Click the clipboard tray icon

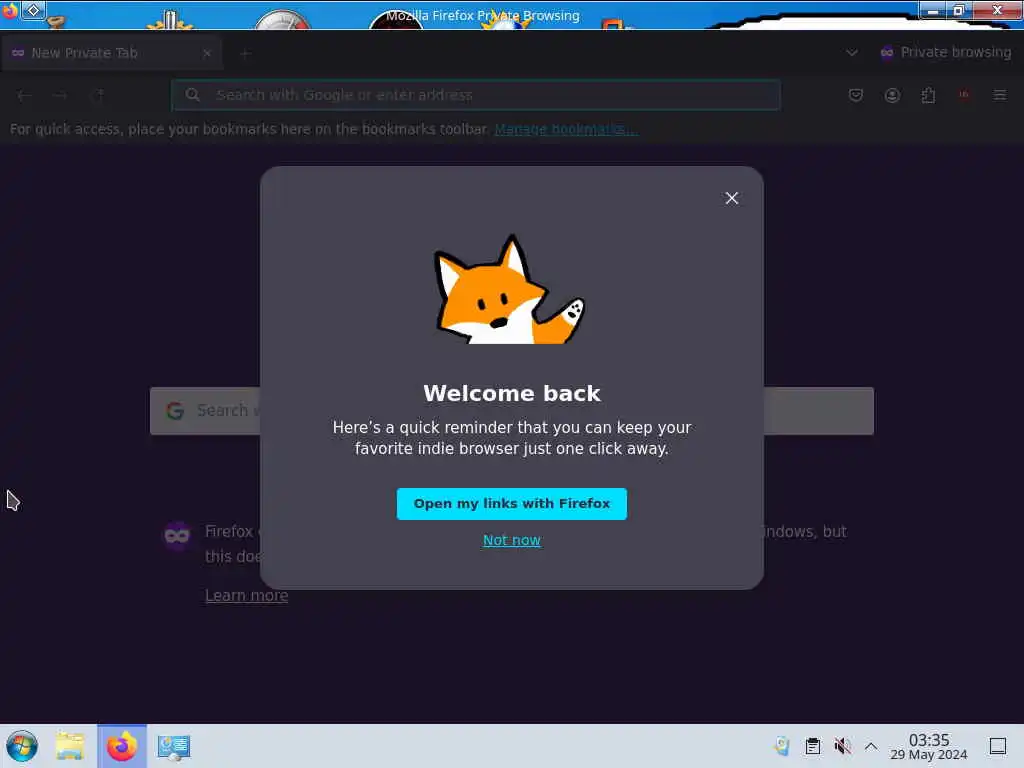pyautogui.click(x=812, y=746)
